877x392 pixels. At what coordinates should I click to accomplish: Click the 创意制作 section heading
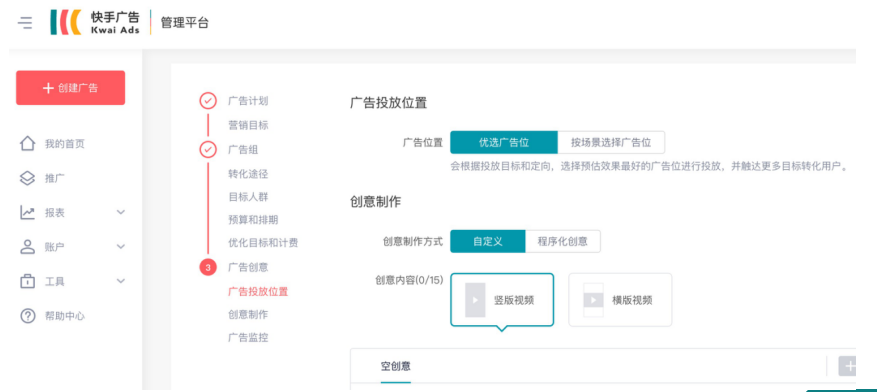click(375, 202)
